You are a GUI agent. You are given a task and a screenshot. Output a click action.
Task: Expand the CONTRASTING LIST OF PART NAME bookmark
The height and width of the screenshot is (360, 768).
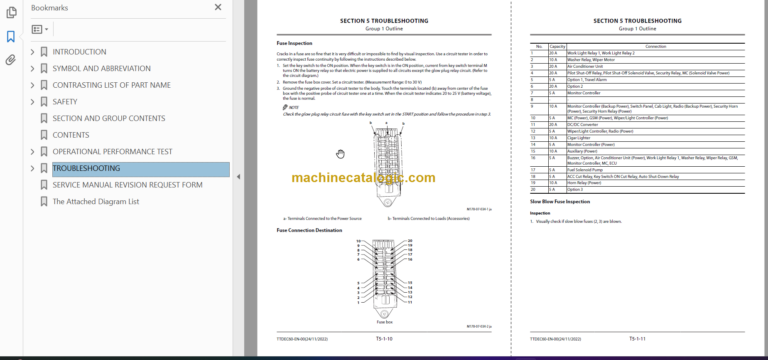tap(32, 85)
